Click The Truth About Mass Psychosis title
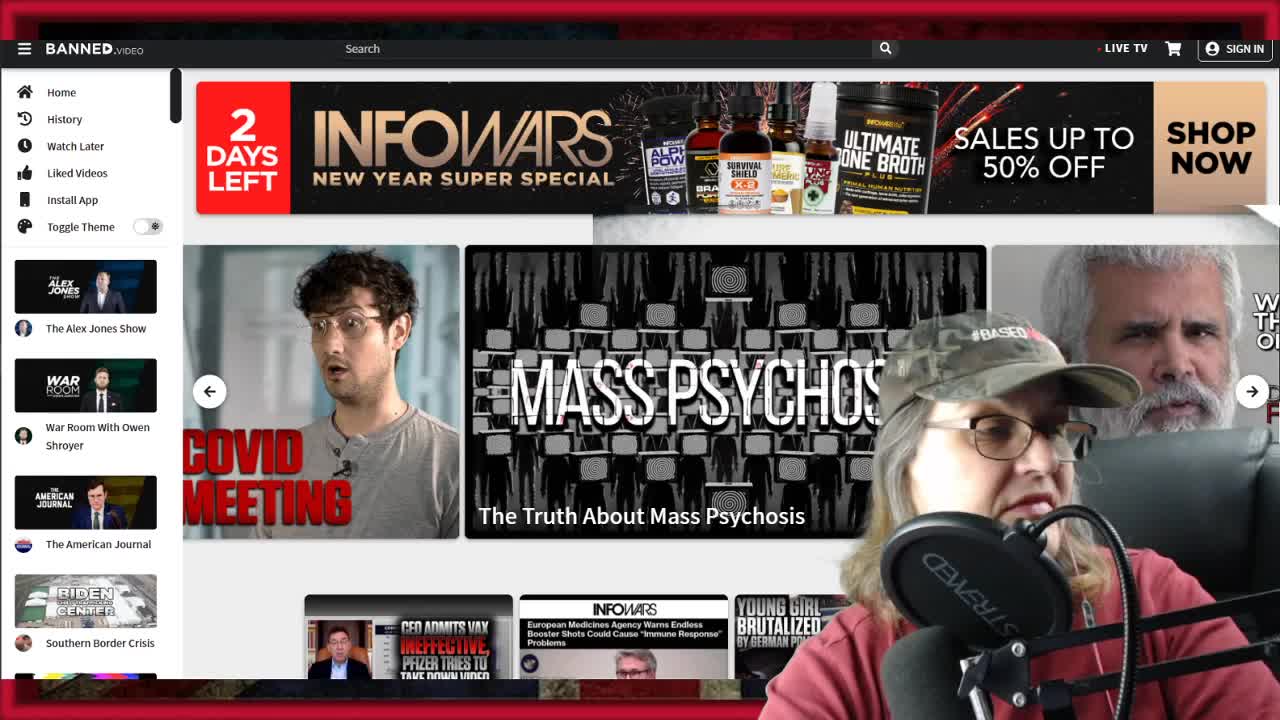Screen dimensions: 1280x720 click(641, 516)
